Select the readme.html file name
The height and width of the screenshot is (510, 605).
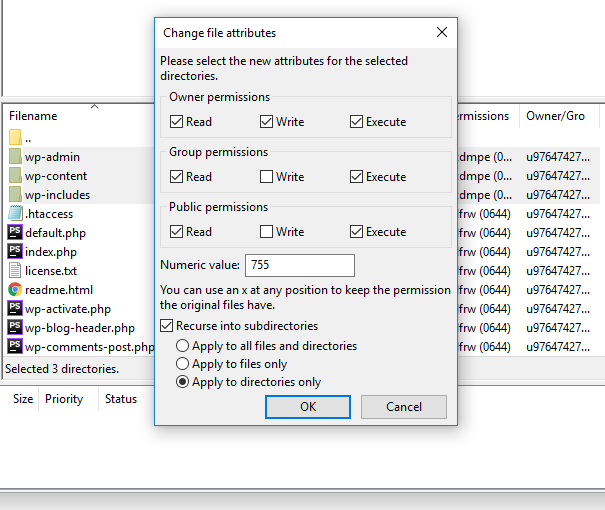59,289
